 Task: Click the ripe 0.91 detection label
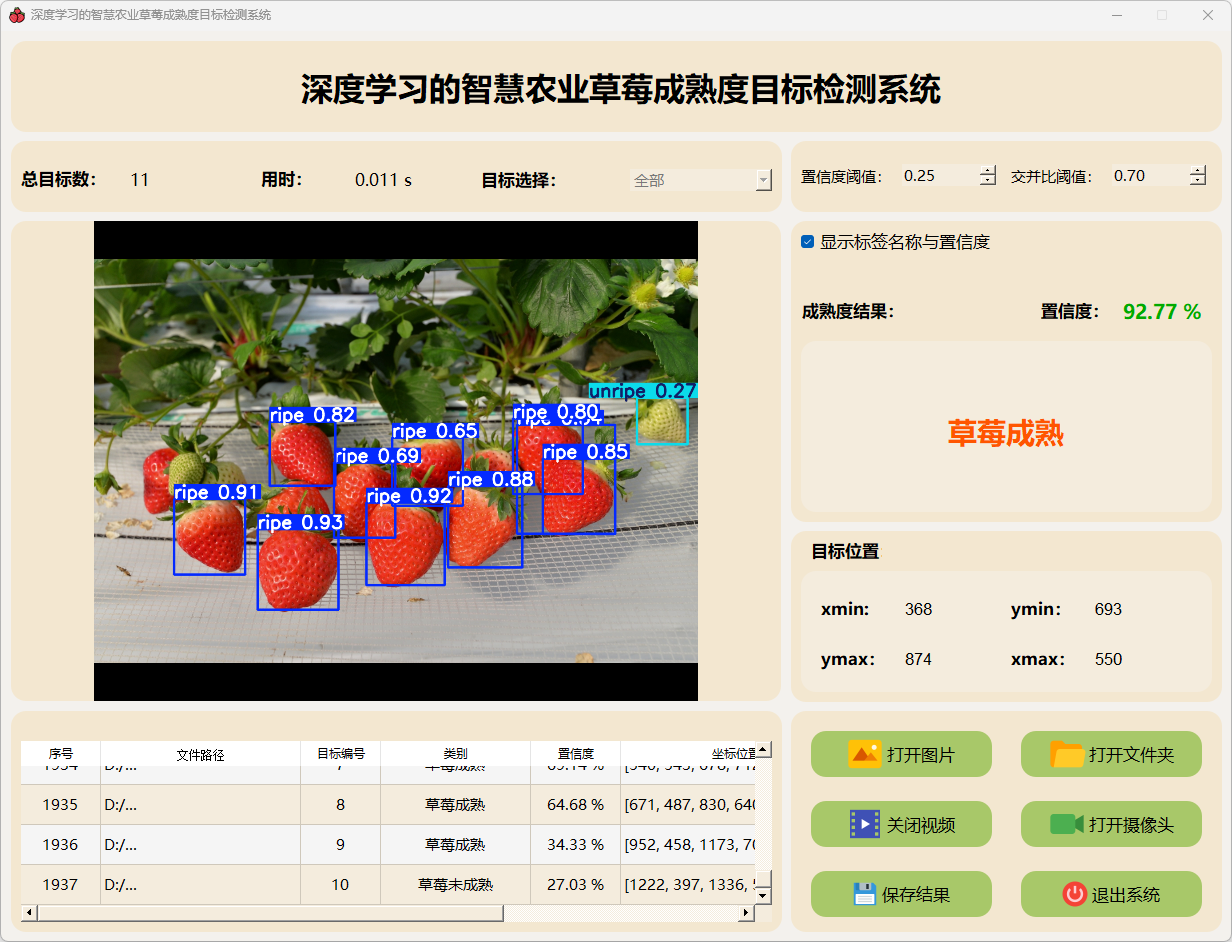coord(217,492)
